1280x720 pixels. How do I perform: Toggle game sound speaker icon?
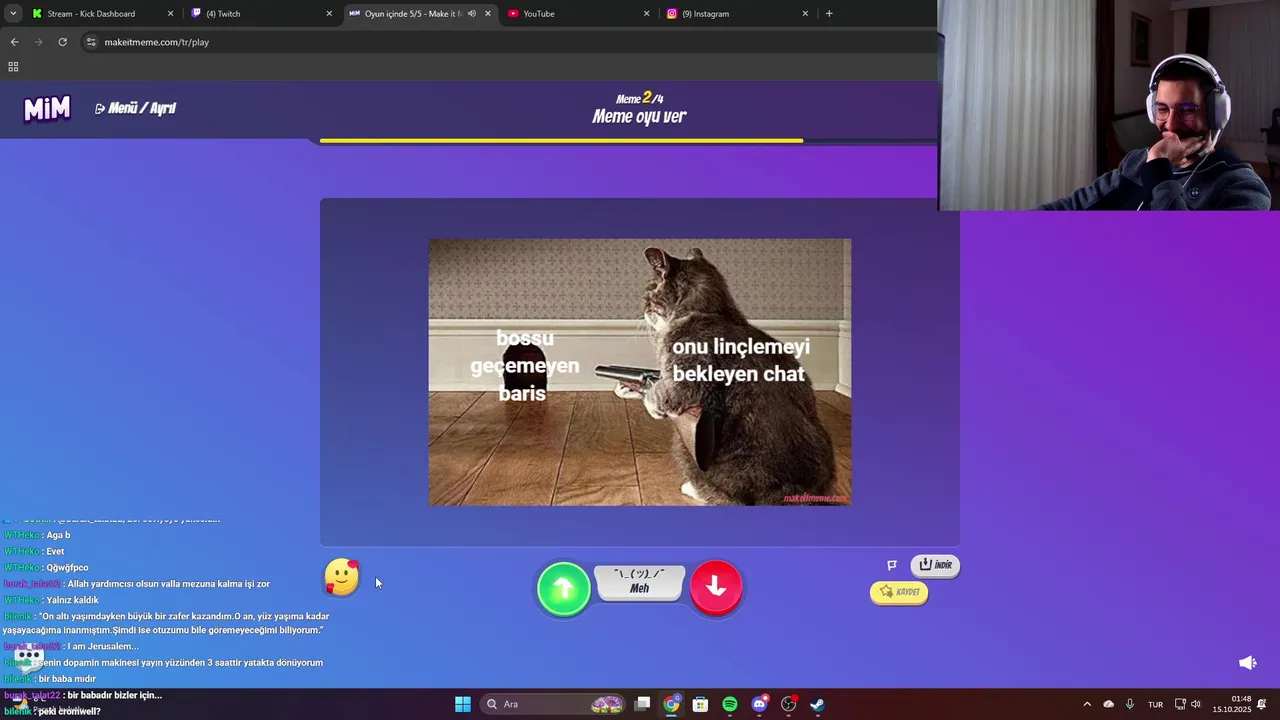(1247, 663)
